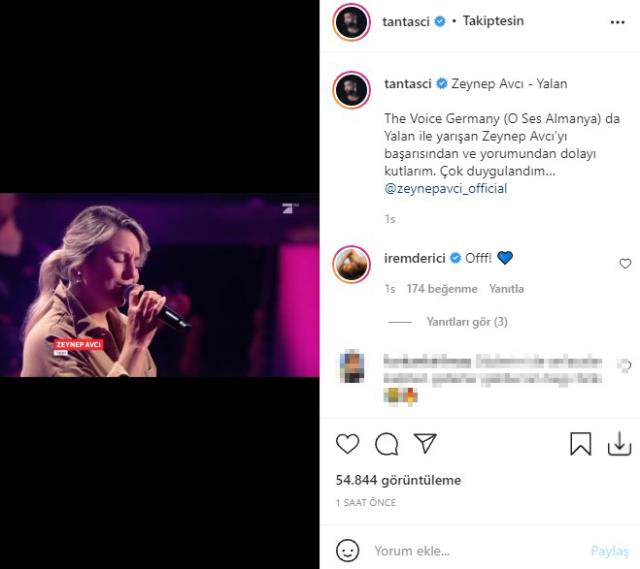Like the post with the heart icon
The image size is (640, 569).
pos(347,444)
